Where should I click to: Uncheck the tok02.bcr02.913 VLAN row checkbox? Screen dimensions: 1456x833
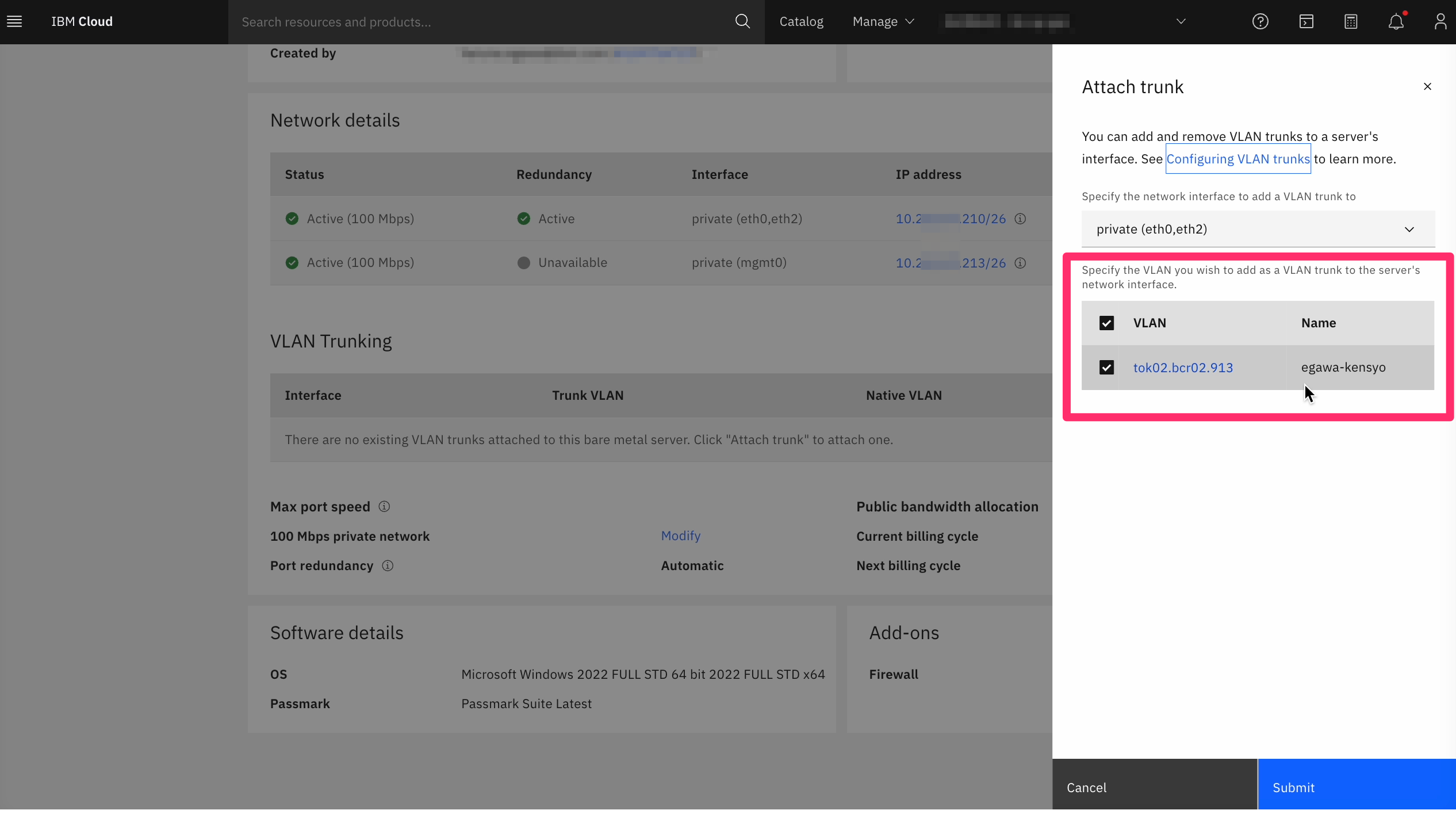point(1106,368)
